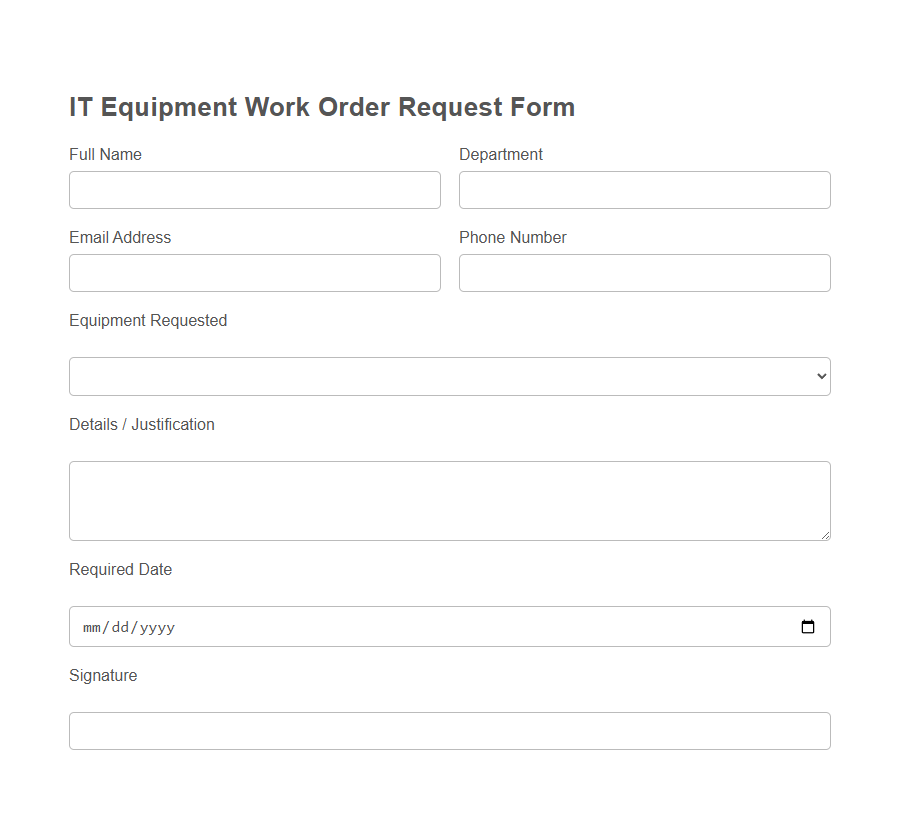Image resolution: width=900 pixels, height=822 pixels.
Task: Click the Signature label text
Action: tap(103, 675)
